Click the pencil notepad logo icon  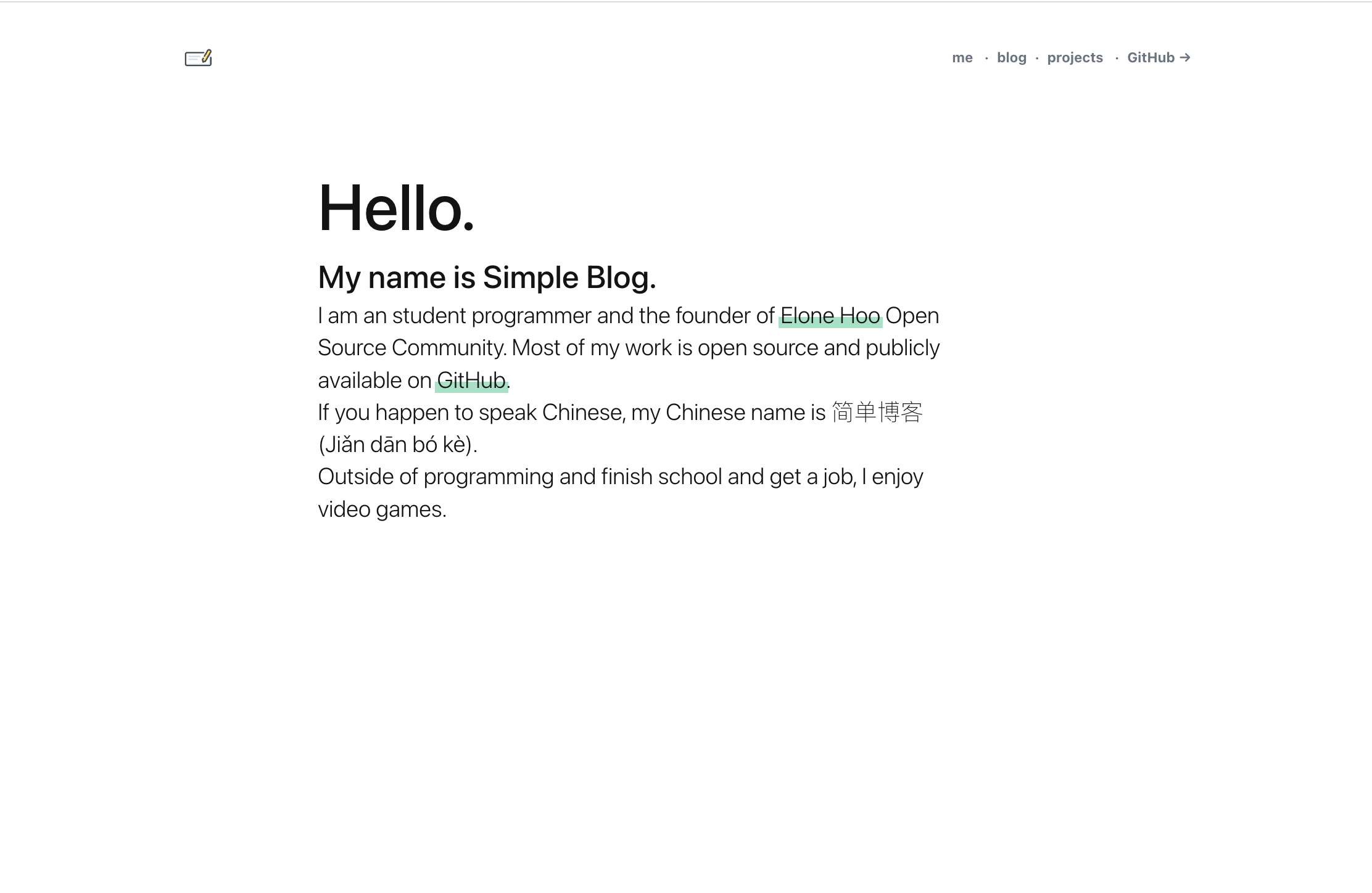pyautogui.click(x=198, y=58)
